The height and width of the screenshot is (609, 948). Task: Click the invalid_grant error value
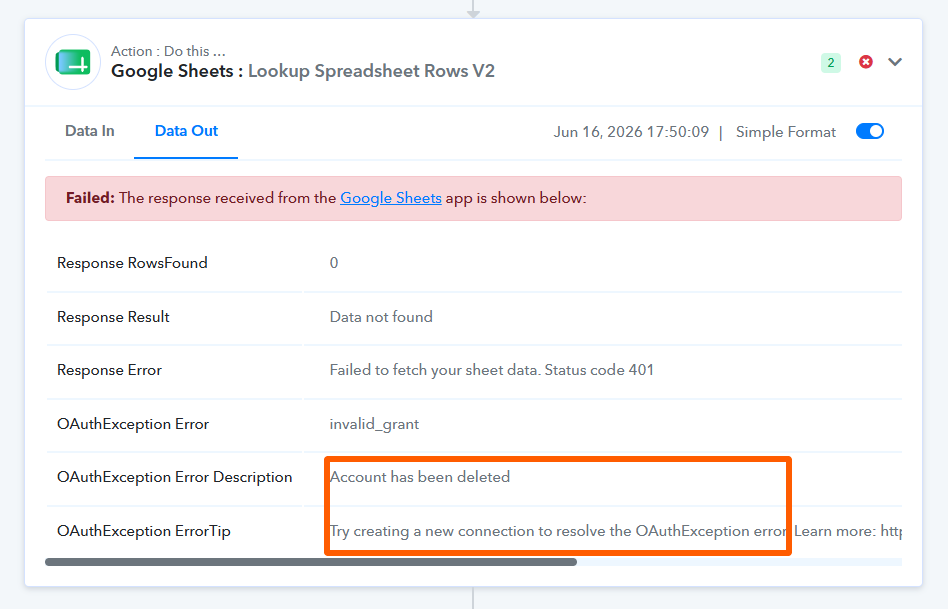(374, 424)
